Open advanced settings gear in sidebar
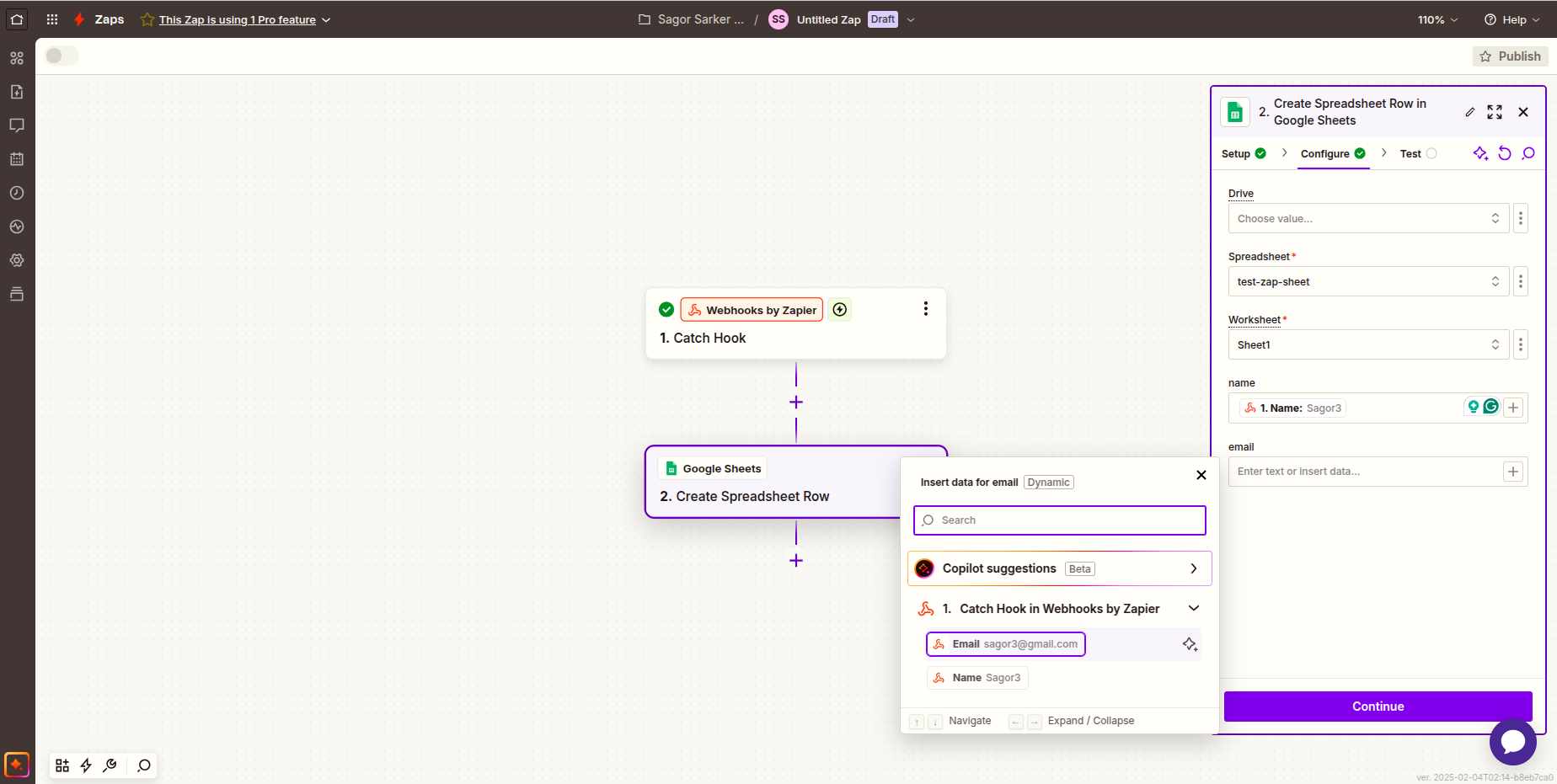This screenshot has height=784, width=1557. click(17, 260)
